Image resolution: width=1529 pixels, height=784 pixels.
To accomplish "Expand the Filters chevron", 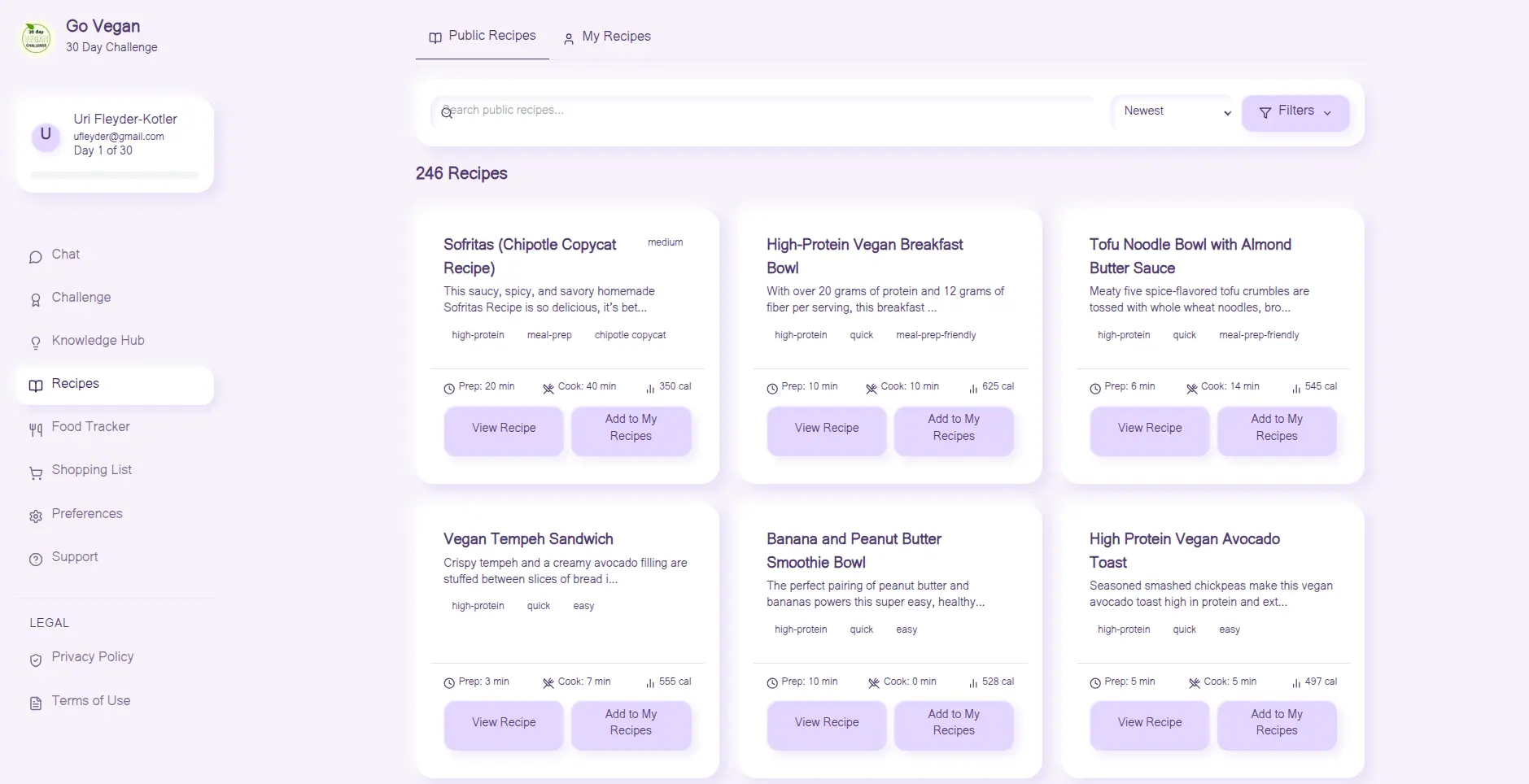I will [x=1327, y=113].
